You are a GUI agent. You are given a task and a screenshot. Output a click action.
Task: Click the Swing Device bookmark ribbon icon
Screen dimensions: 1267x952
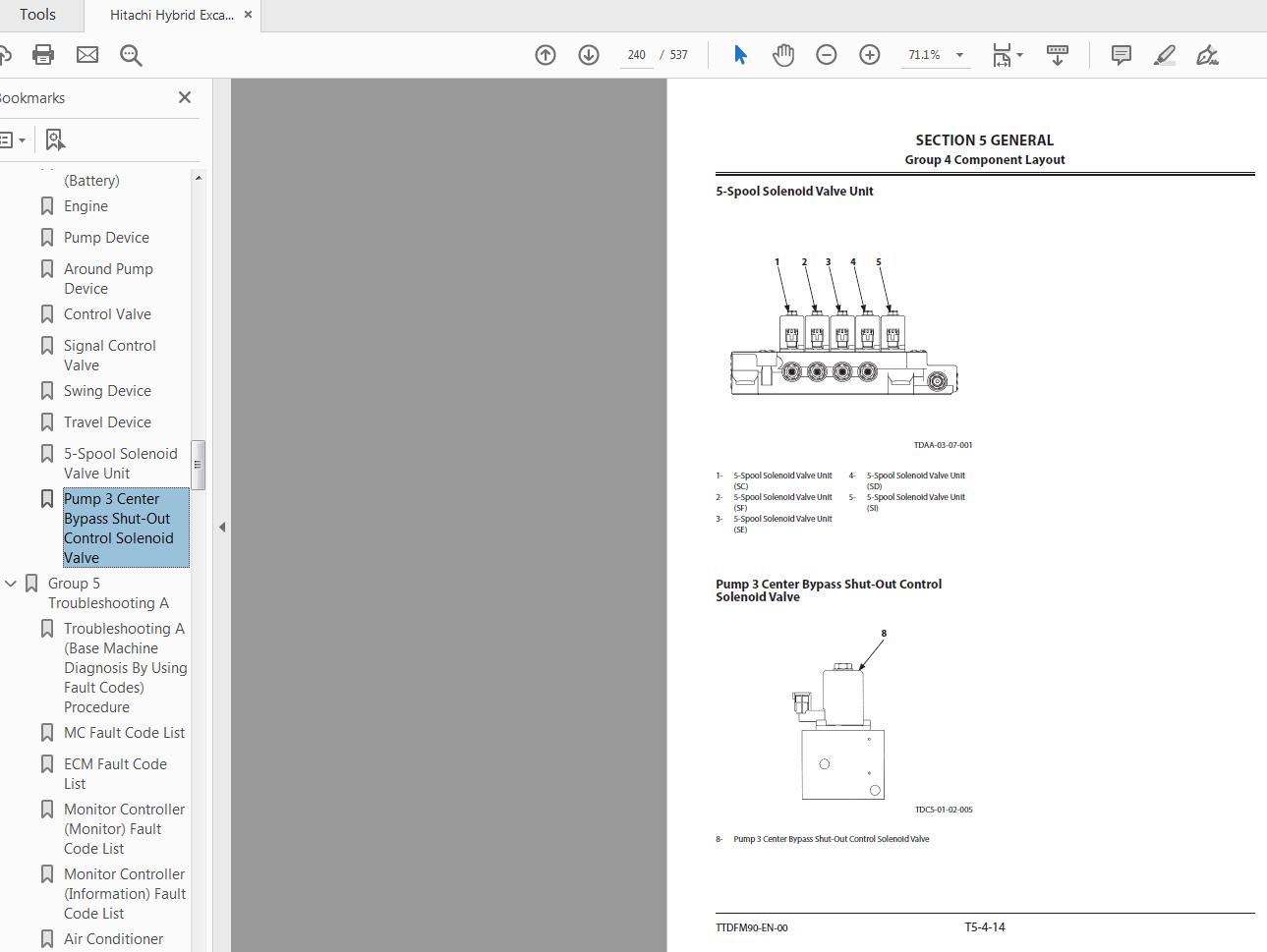(x=46, y=391)
